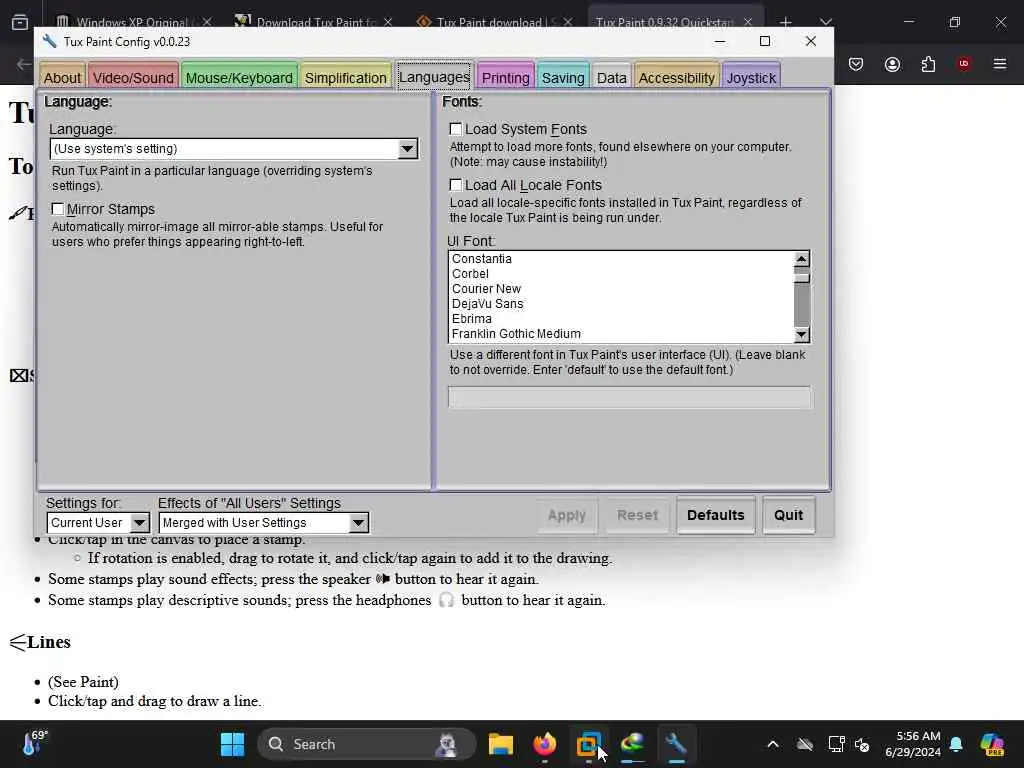Enable Load All Locale Fonts checkbox
The image size is (1024, 768).
click(456, 185)
